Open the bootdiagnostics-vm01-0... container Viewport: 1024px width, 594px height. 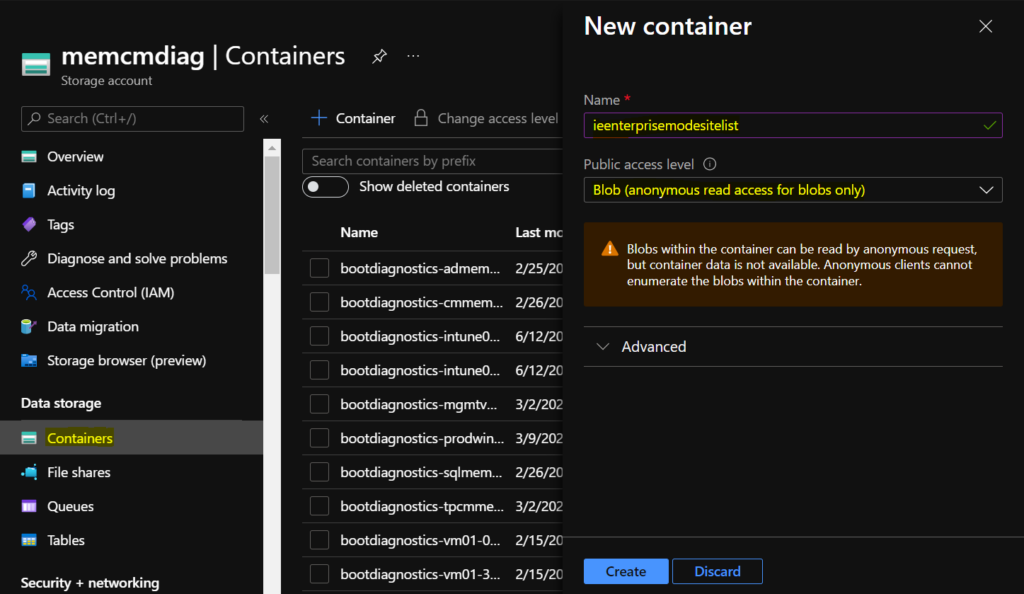(420, 540)
